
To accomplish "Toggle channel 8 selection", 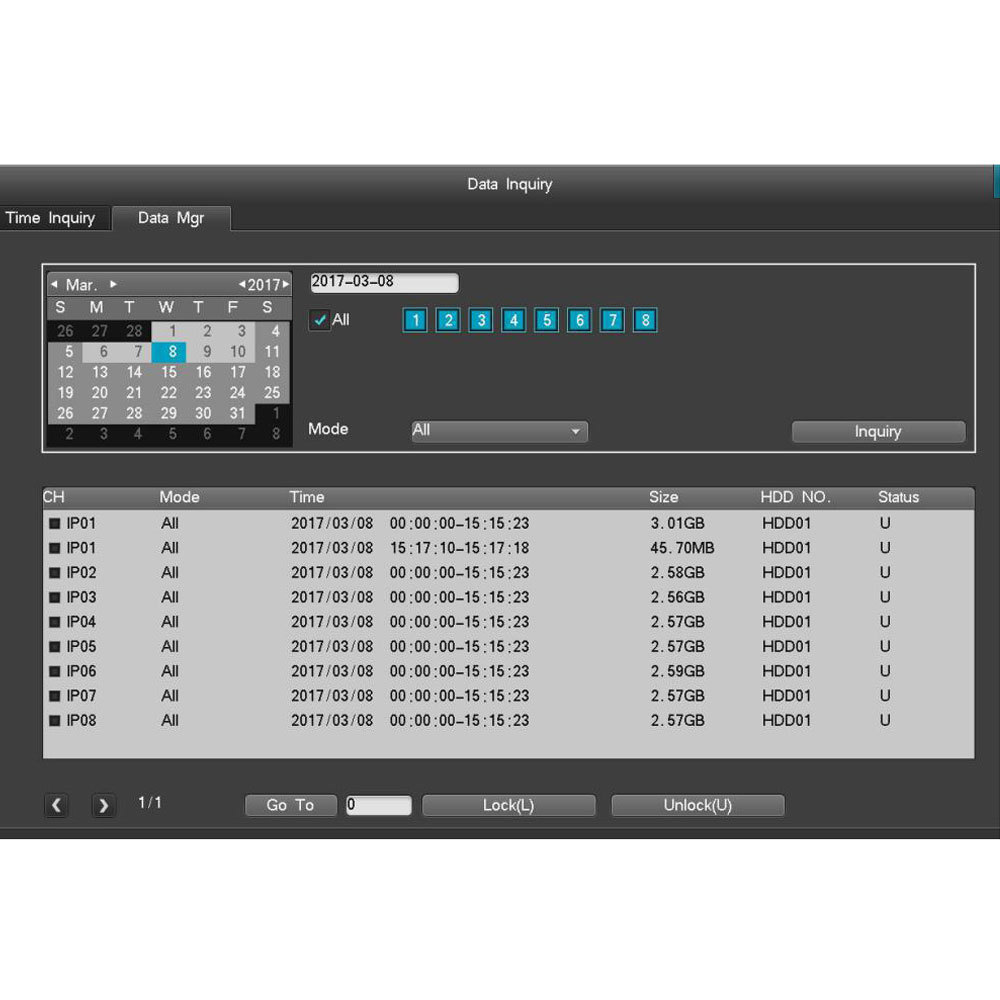I will coord(645,320).
